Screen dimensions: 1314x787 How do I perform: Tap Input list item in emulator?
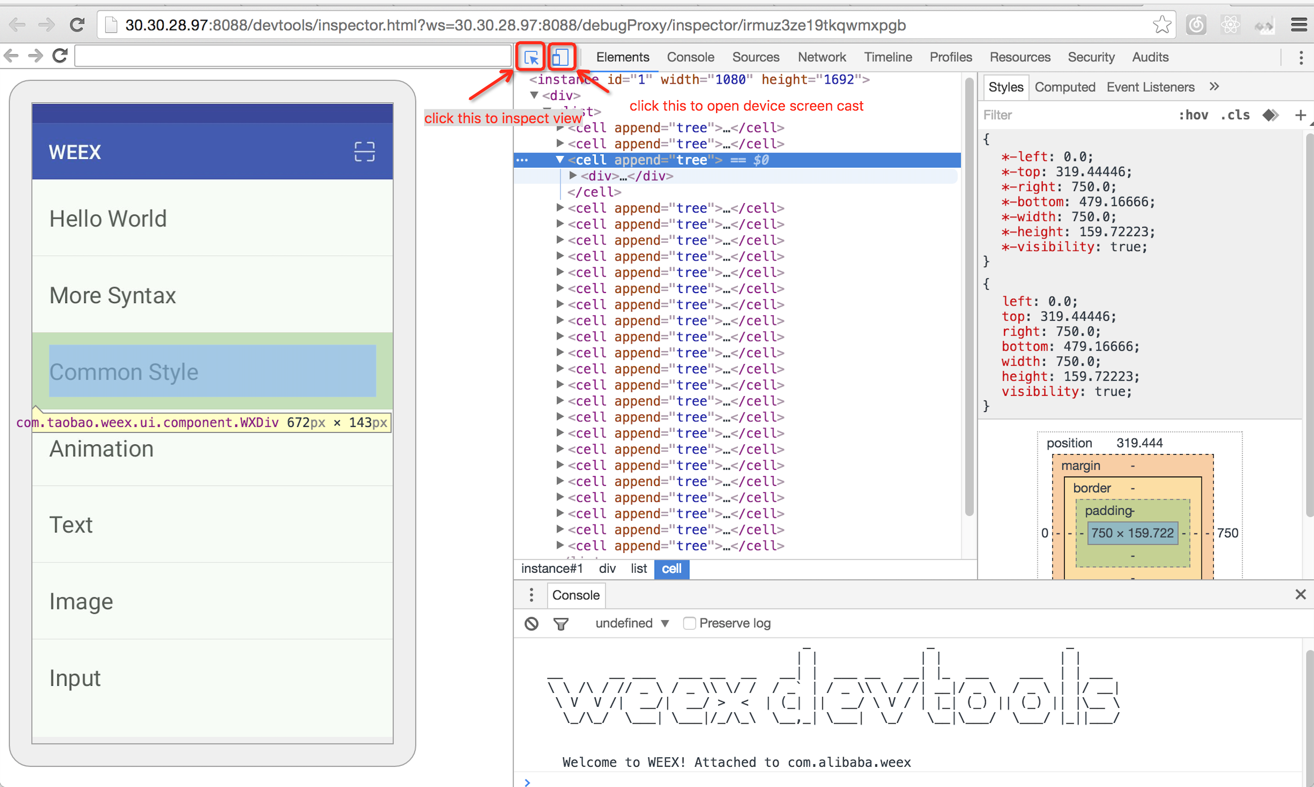click(x=212, y=677)
